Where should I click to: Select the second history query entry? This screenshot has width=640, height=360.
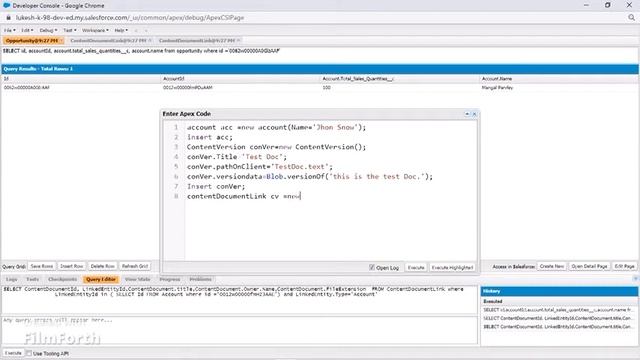click(x=559, y=318)
